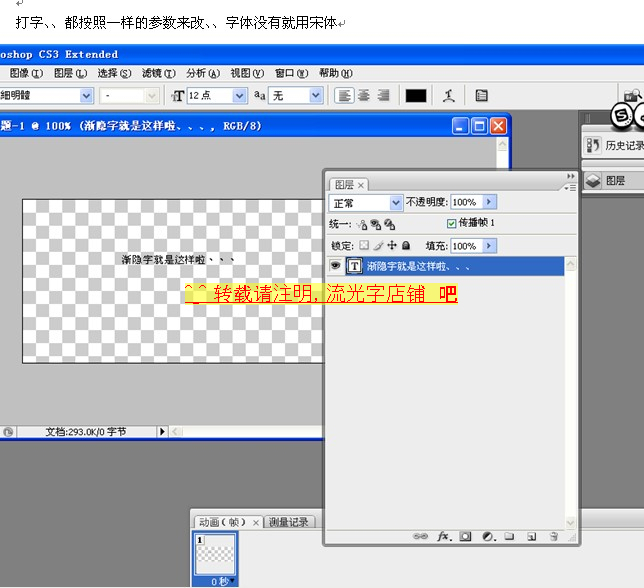Toggle the propagate frame 1 checkbox
The height and width of the screenshot is (588, 644).
click(451, 223)
